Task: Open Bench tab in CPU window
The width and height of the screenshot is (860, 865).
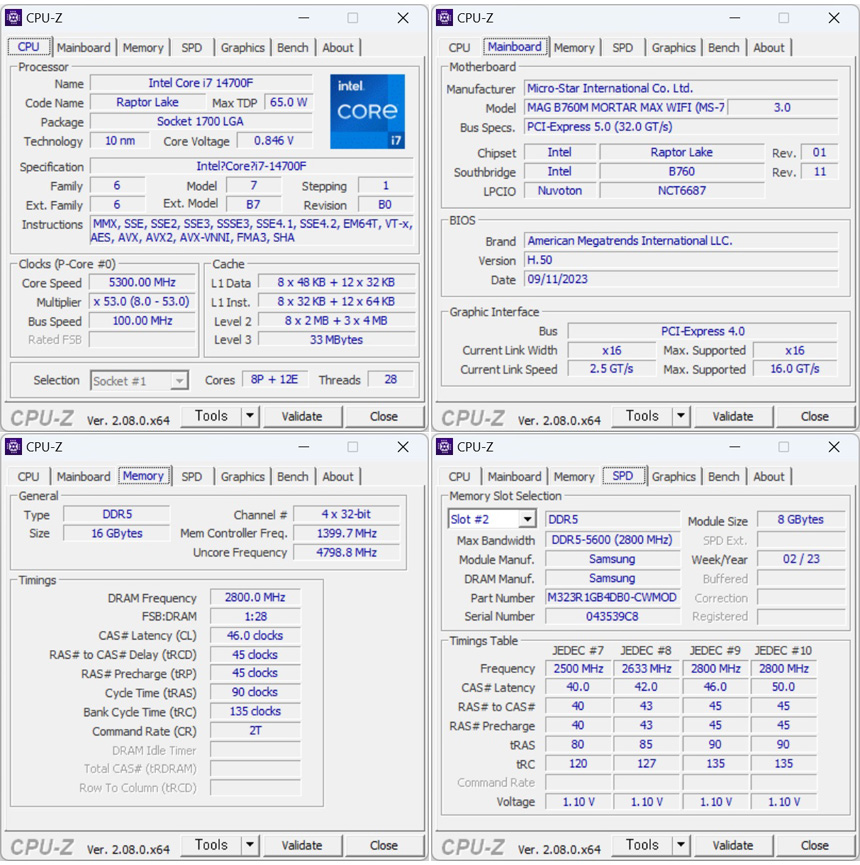Action: 292,47
